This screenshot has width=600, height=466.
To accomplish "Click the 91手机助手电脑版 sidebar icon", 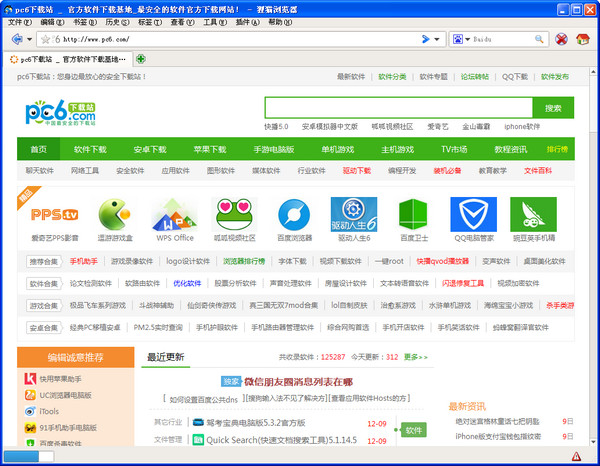I will 30,427.
